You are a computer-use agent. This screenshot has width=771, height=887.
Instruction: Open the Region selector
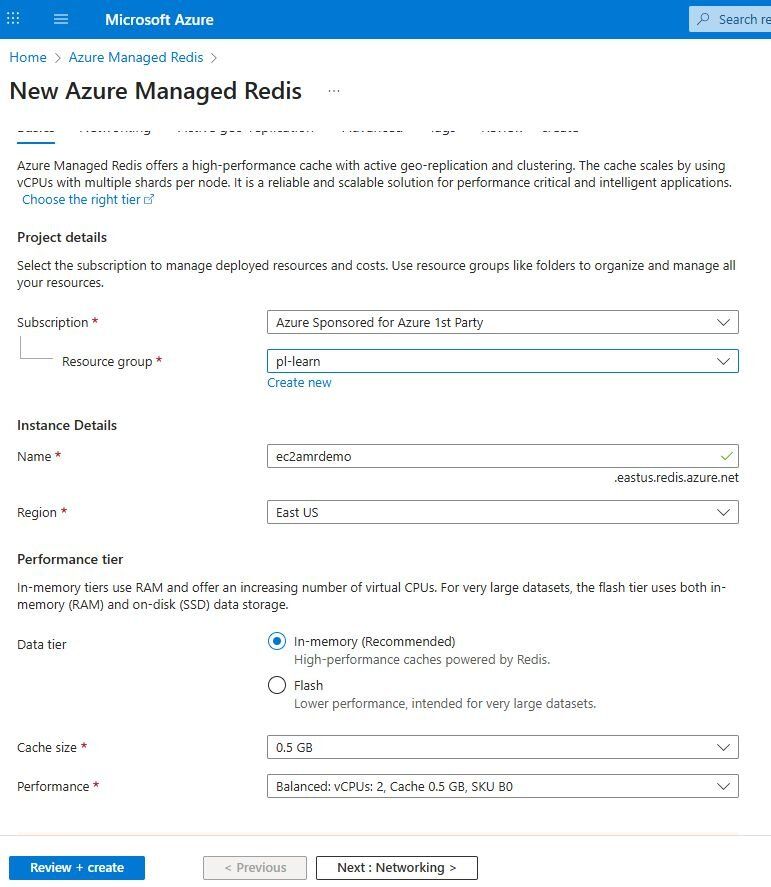point(725,512)
